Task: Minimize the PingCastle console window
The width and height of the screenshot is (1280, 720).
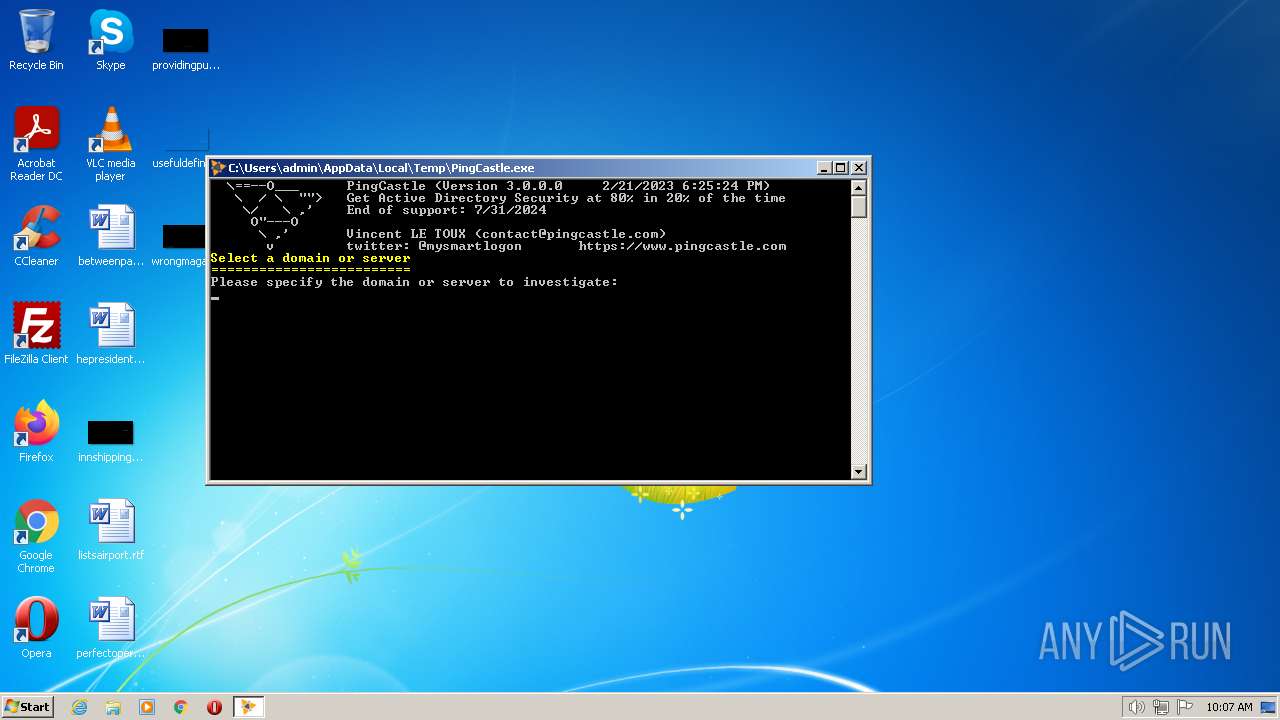Action: point(824,168)
